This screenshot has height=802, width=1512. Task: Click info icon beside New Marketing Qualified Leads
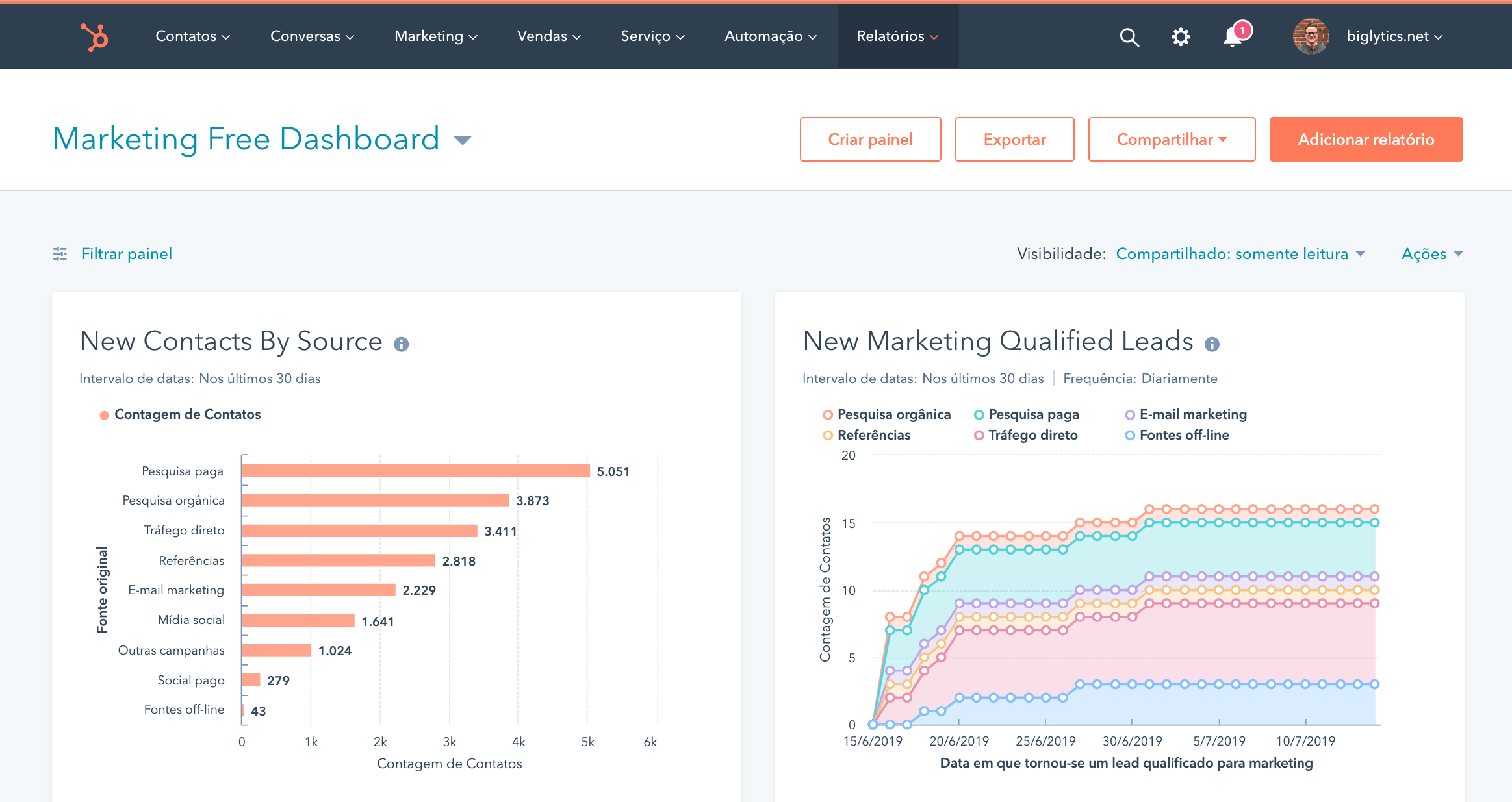[x=1212, y=344]
